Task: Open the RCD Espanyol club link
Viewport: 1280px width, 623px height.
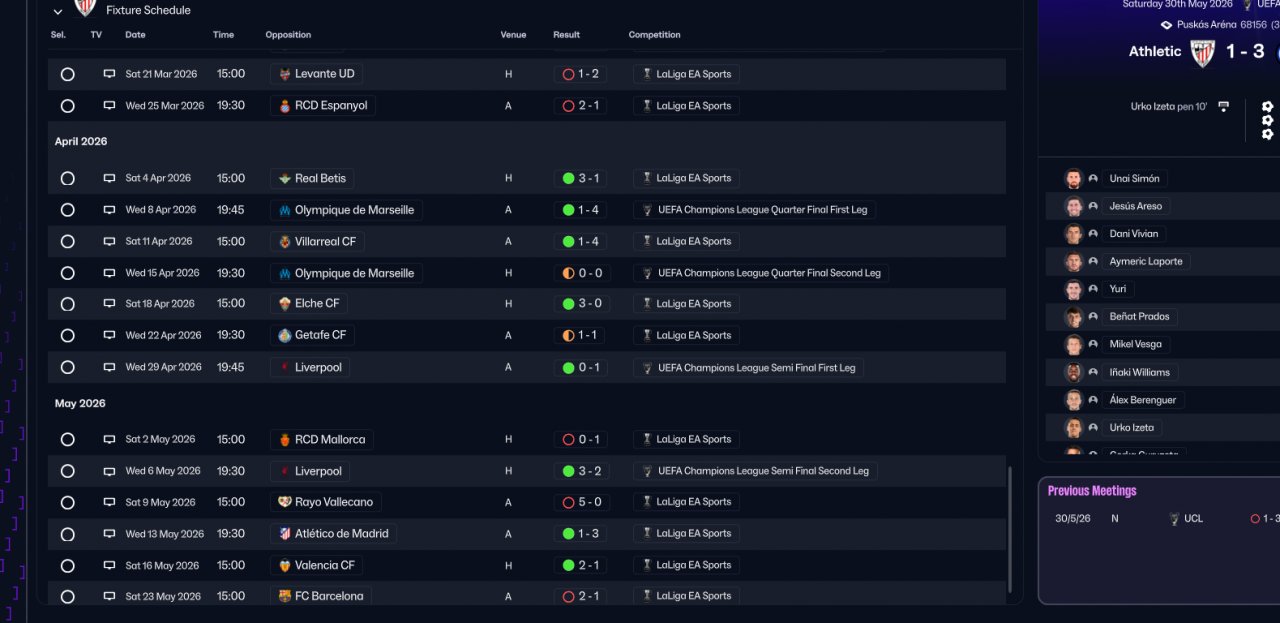Action: (322, 106)
